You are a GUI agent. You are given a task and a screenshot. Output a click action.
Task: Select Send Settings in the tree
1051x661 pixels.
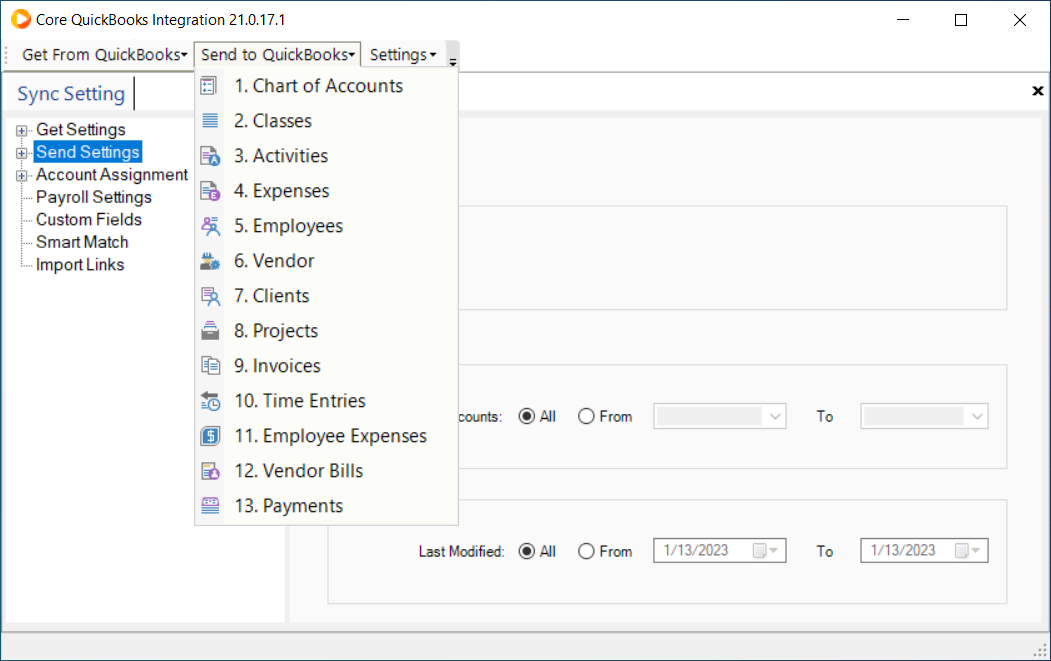[88, 152]
